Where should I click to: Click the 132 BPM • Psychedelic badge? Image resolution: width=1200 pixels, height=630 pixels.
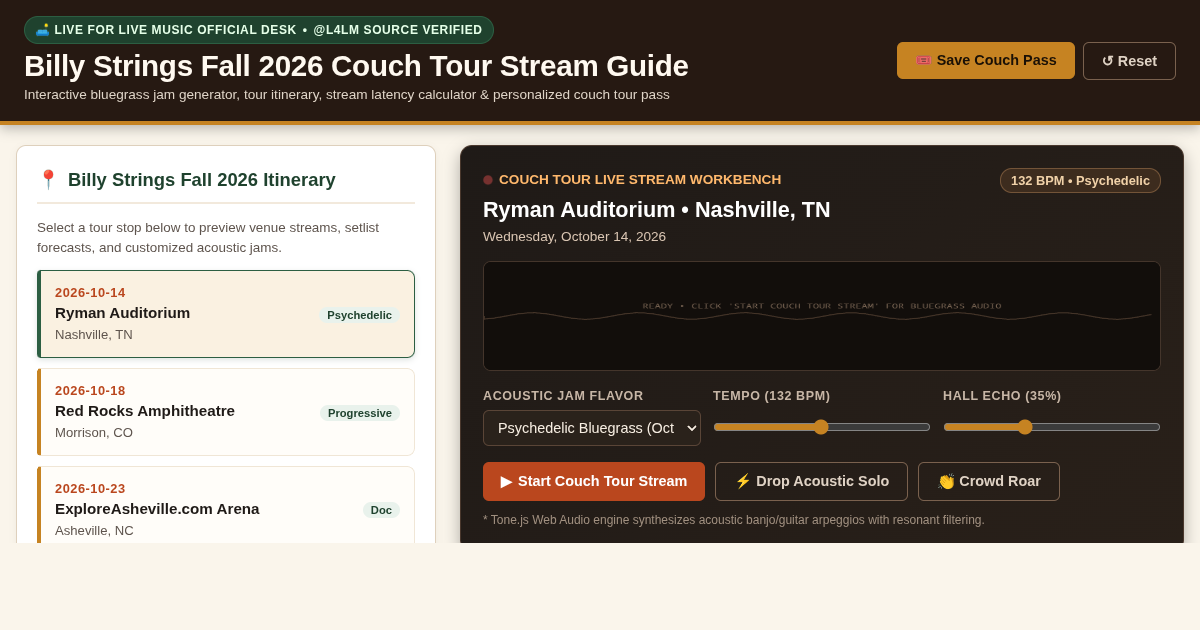coord(1080,181)
